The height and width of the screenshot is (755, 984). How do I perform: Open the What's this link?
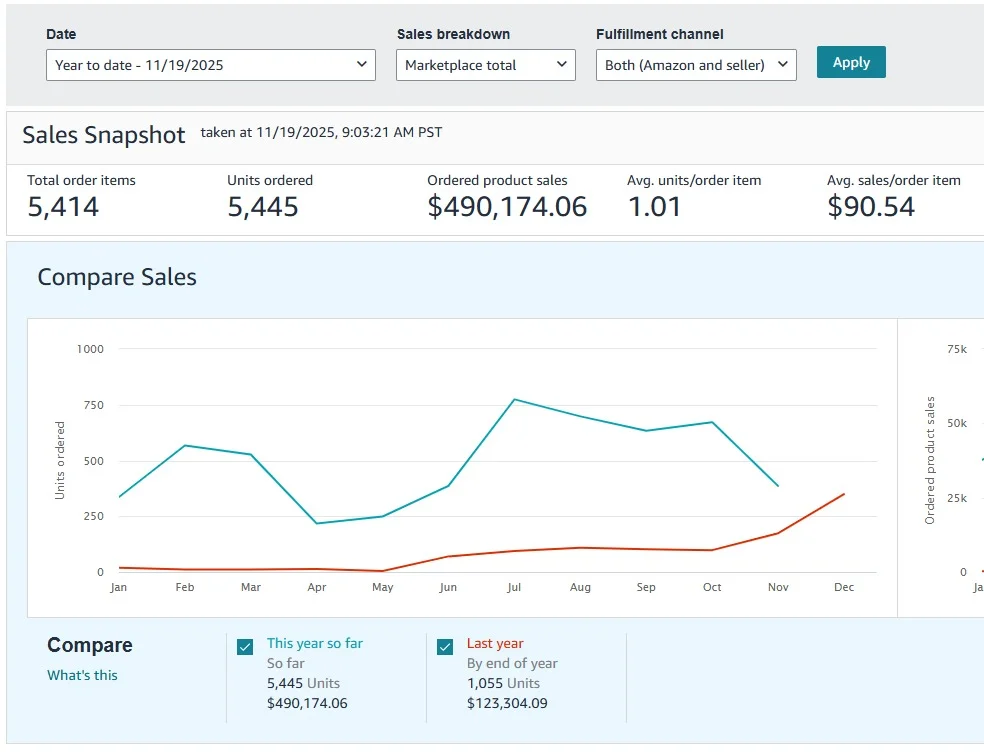pyautogui.click(x=82, y=675)
